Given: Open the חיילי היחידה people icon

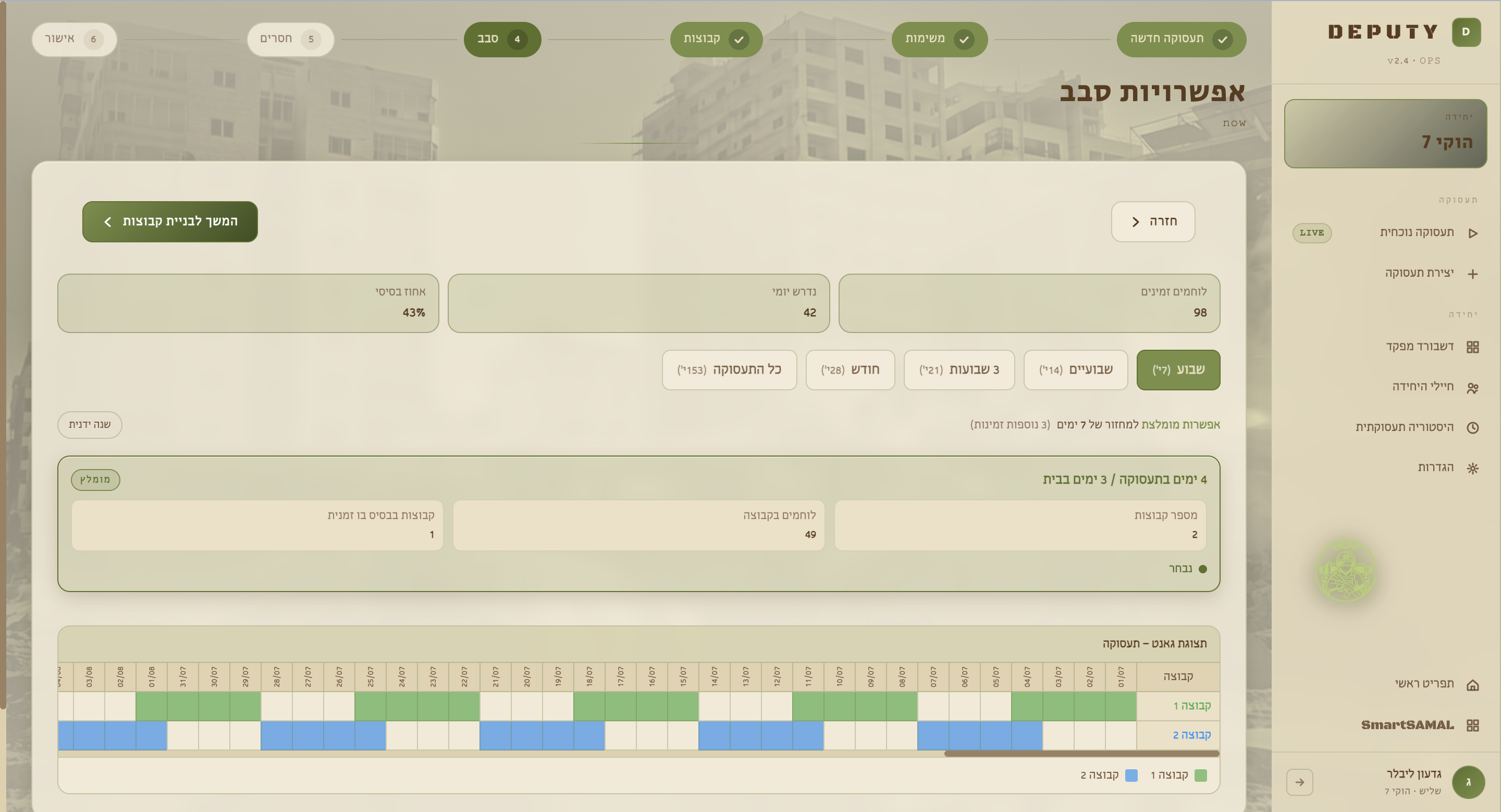Looking at the screenshot, I should (x=1472, y=388).
